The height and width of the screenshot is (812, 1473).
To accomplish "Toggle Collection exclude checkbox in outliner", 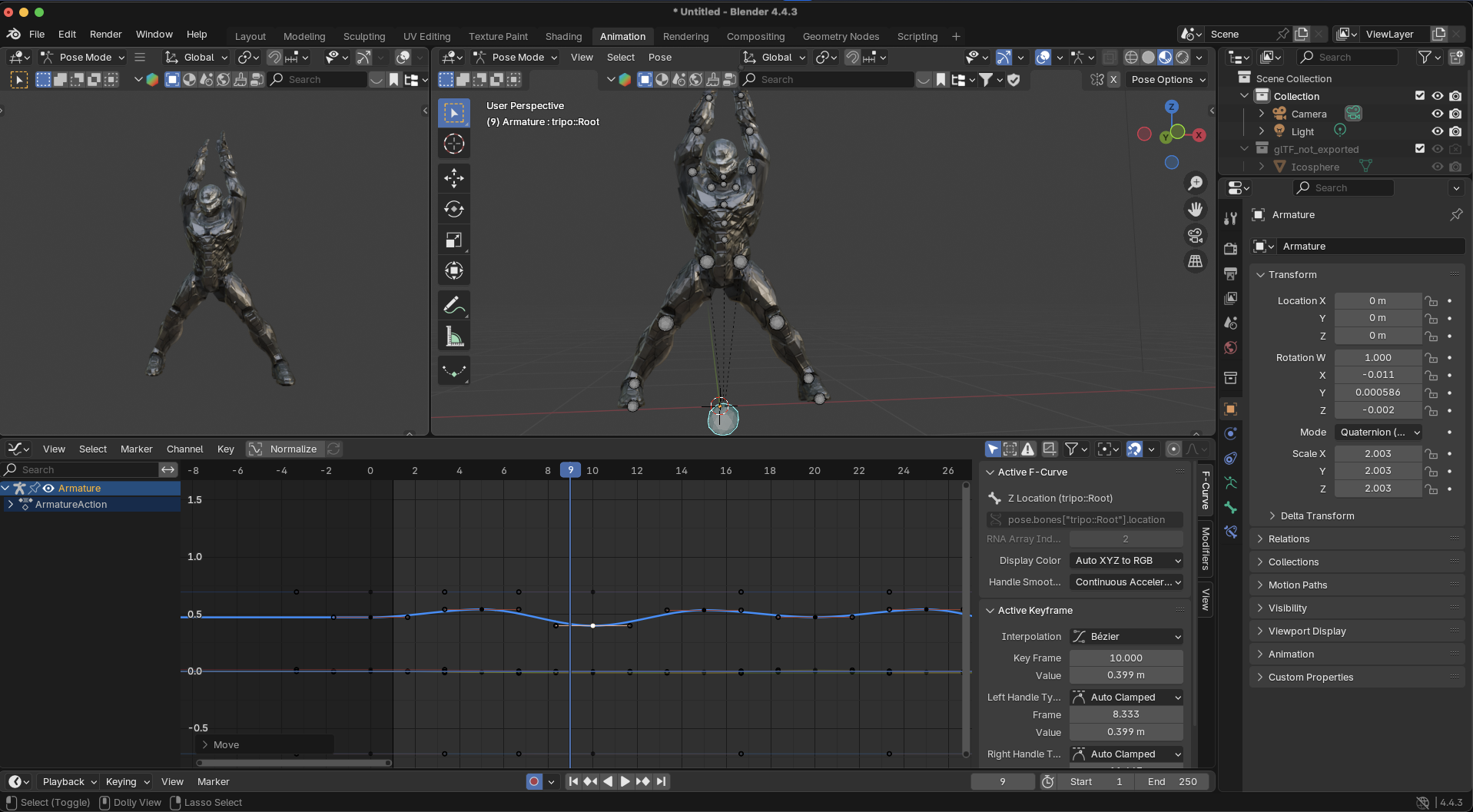I will pyautogui.click(x=1420, y=96).
